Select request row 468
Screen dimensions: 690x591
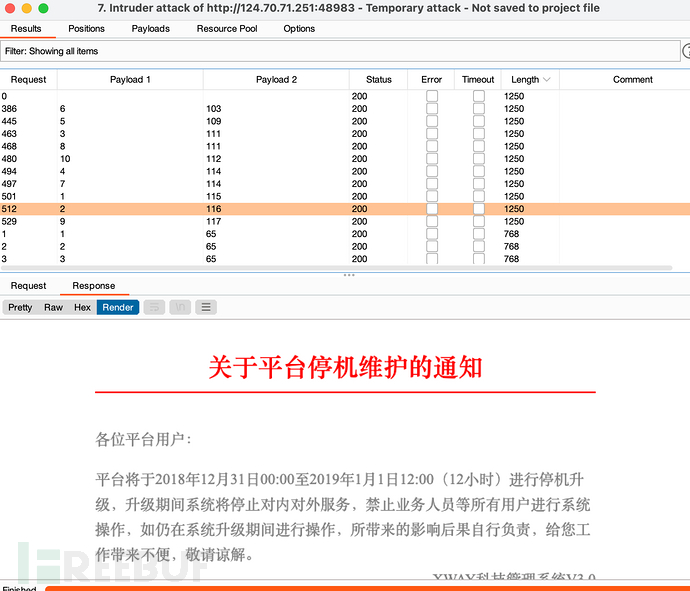point(345,146)
